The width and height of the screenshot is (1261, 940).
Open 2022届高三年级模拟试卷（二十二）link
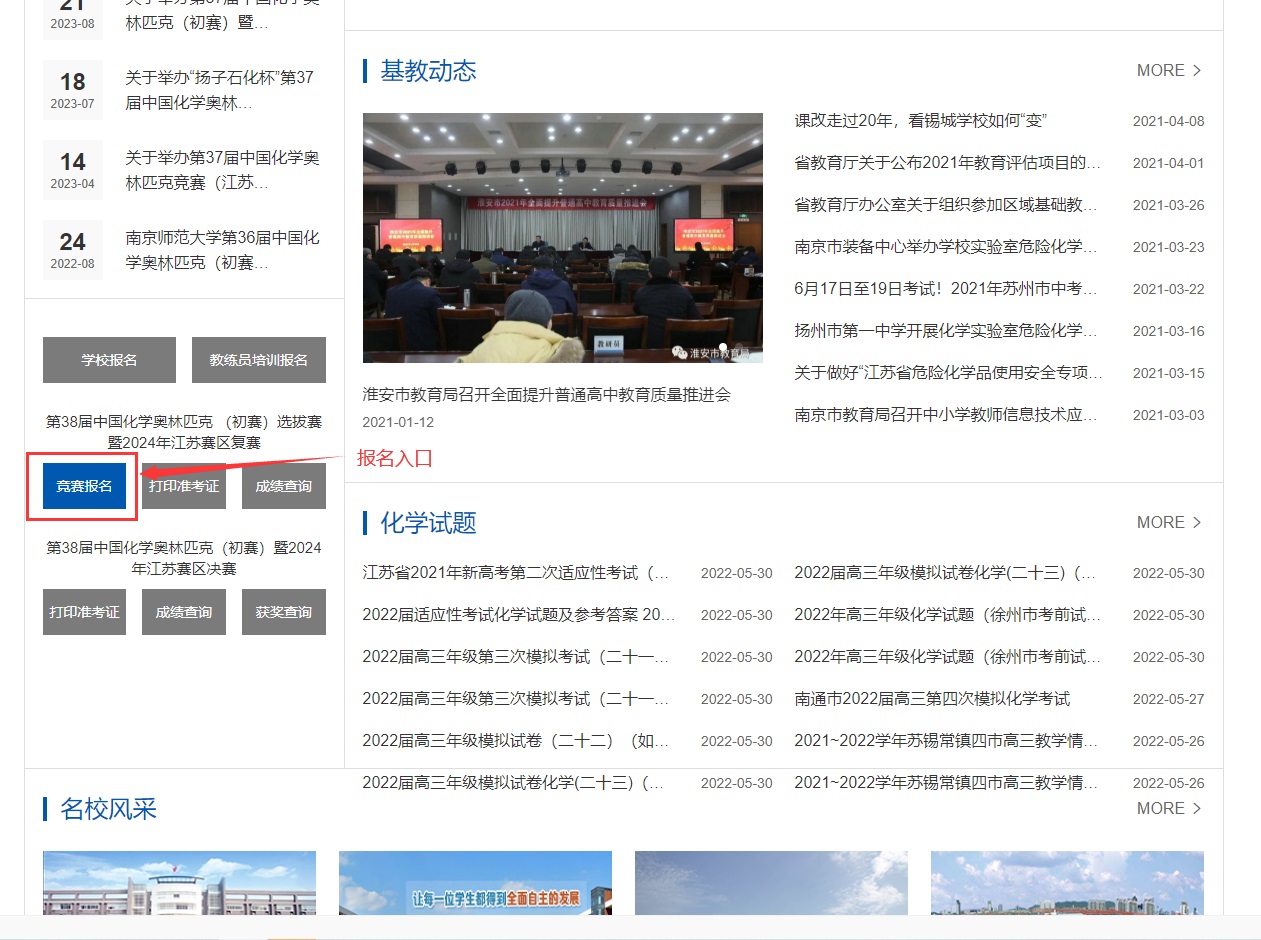tap(516, 741)
